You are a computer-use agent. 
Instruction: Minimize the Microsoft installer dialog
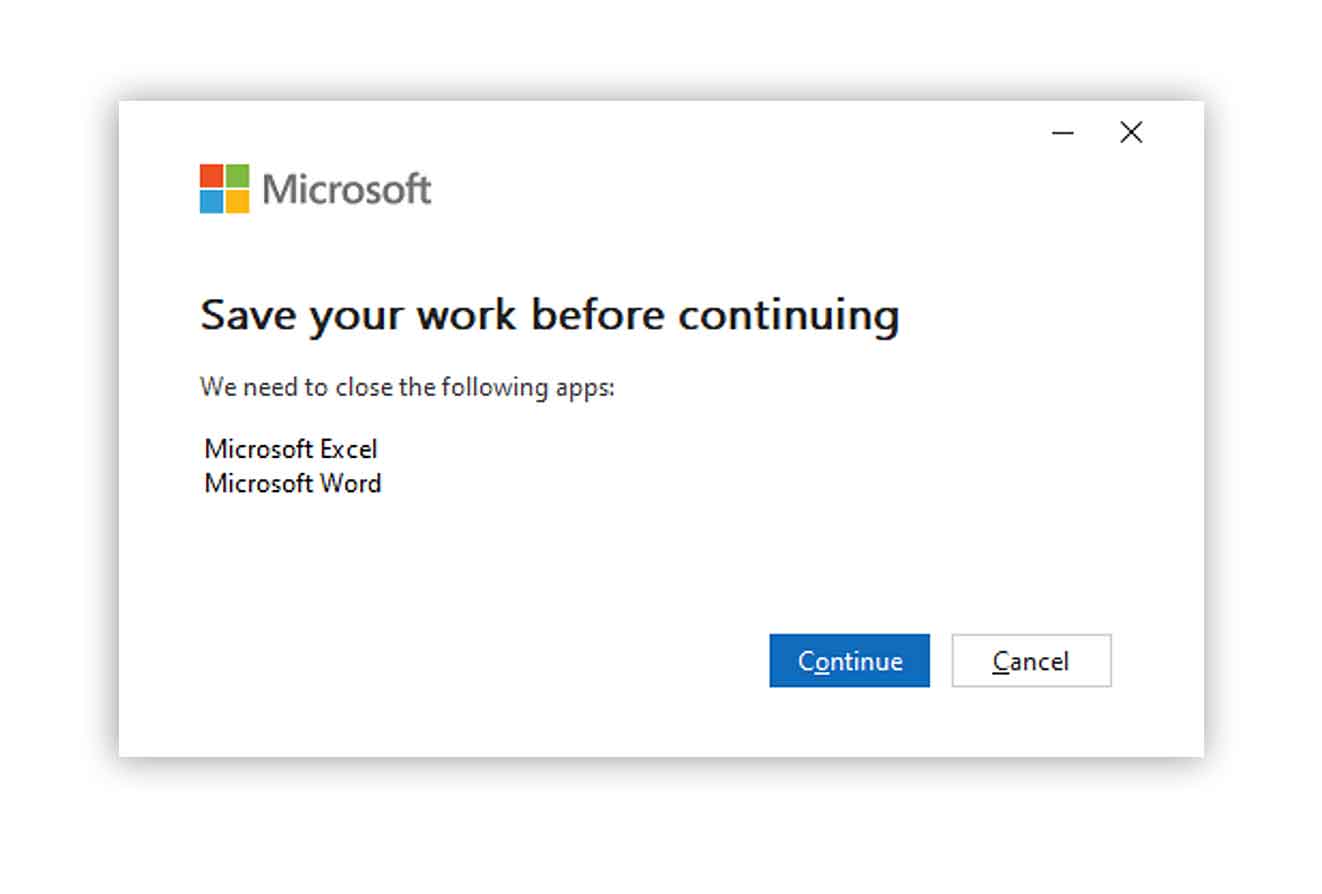1063,132
